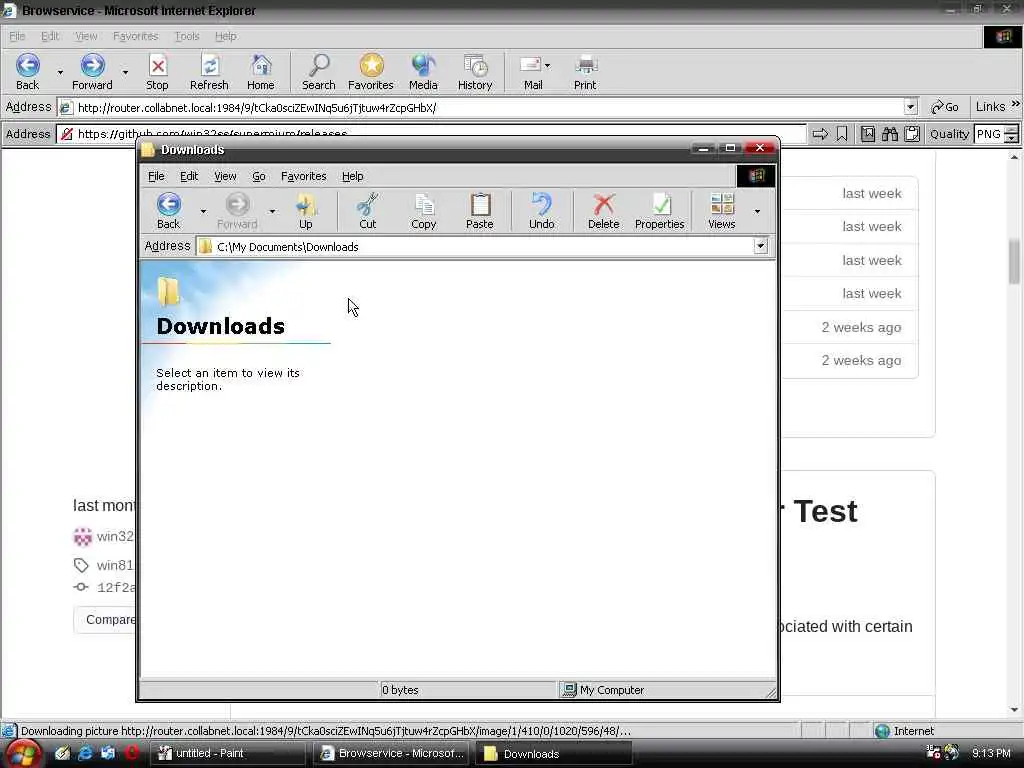Click the Copy toolbar icon
The height and width of the screenshot is (768, 1024).
423,211
